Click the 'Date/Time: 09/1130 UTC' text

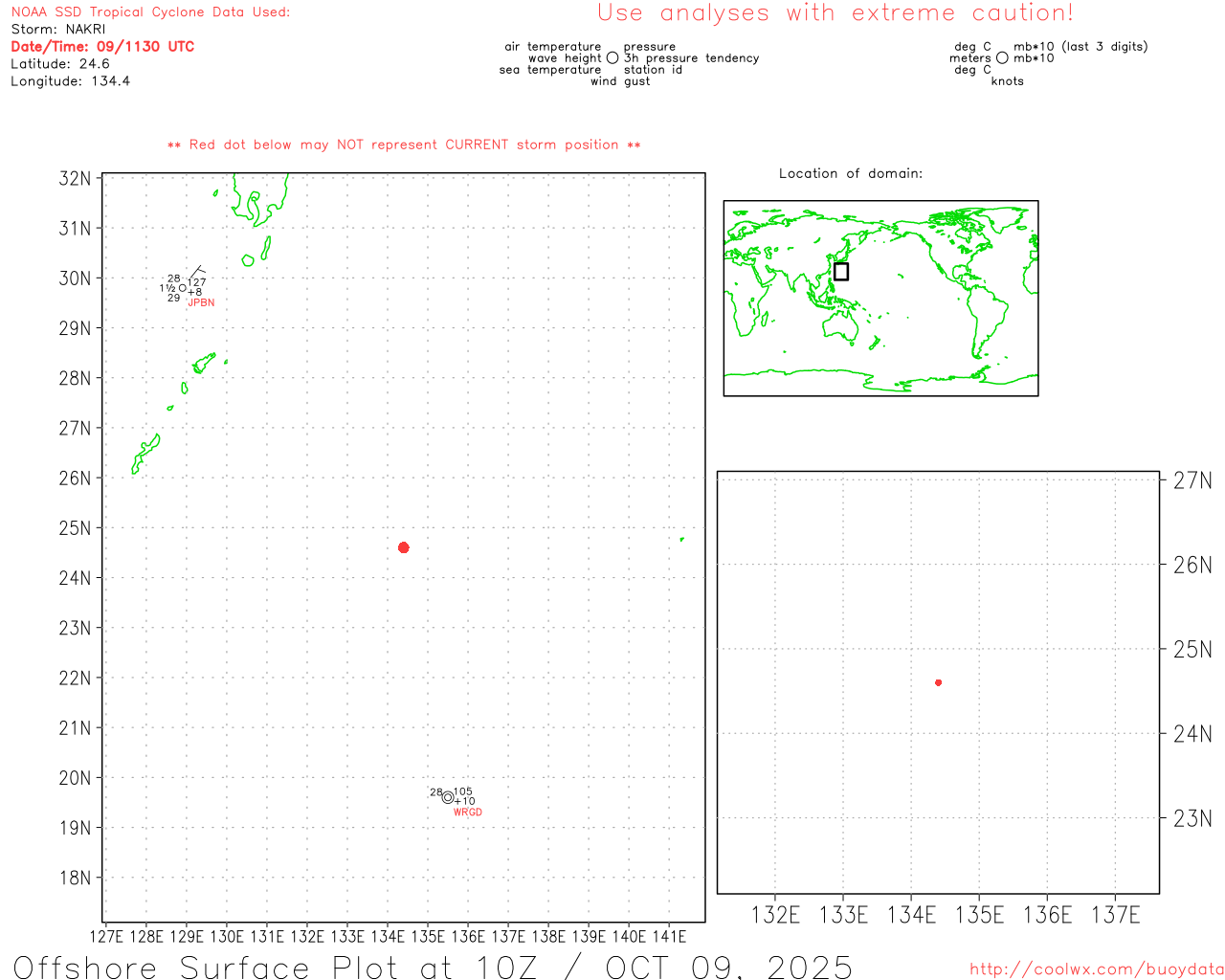(x=102, y=47)
